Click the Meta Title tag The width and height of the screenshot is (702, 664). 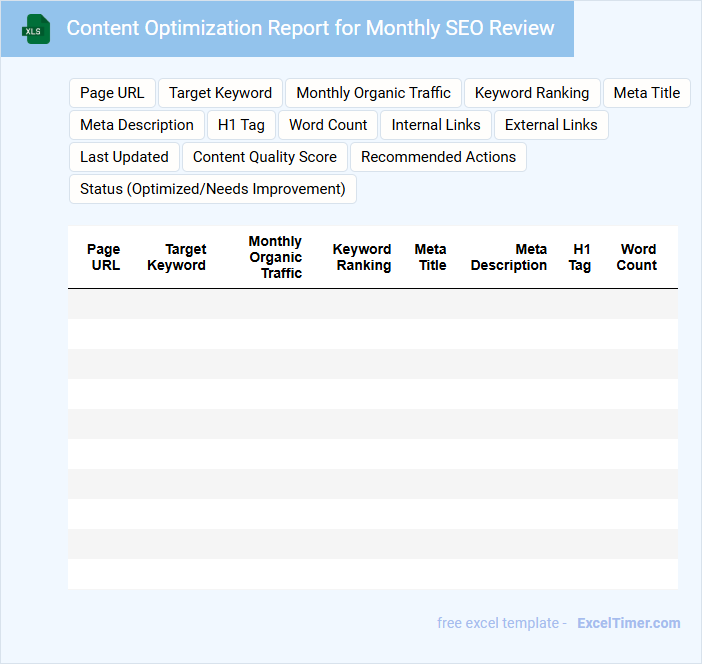[x=646, y=93]
